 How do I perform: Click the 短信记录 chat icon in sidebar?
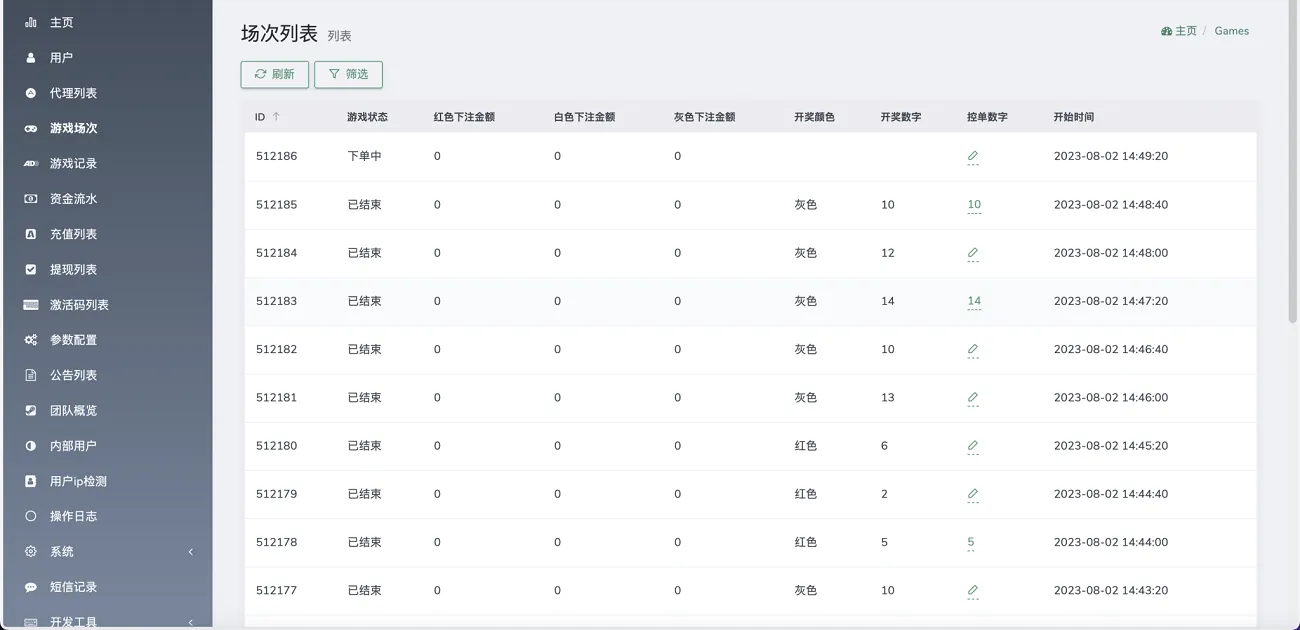[30, 587]
